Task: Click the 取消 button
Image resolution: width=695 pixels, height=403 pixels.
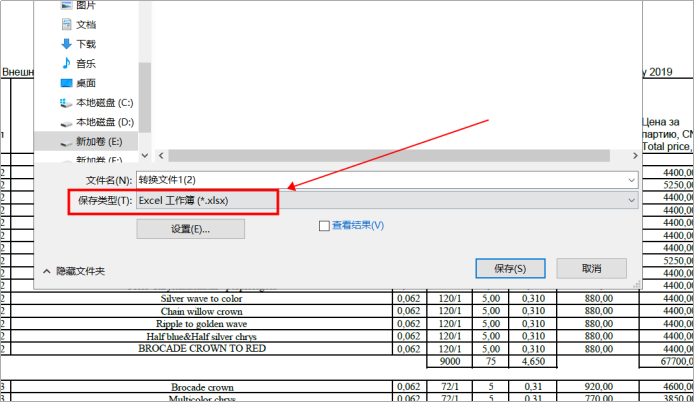Action: 591,268
